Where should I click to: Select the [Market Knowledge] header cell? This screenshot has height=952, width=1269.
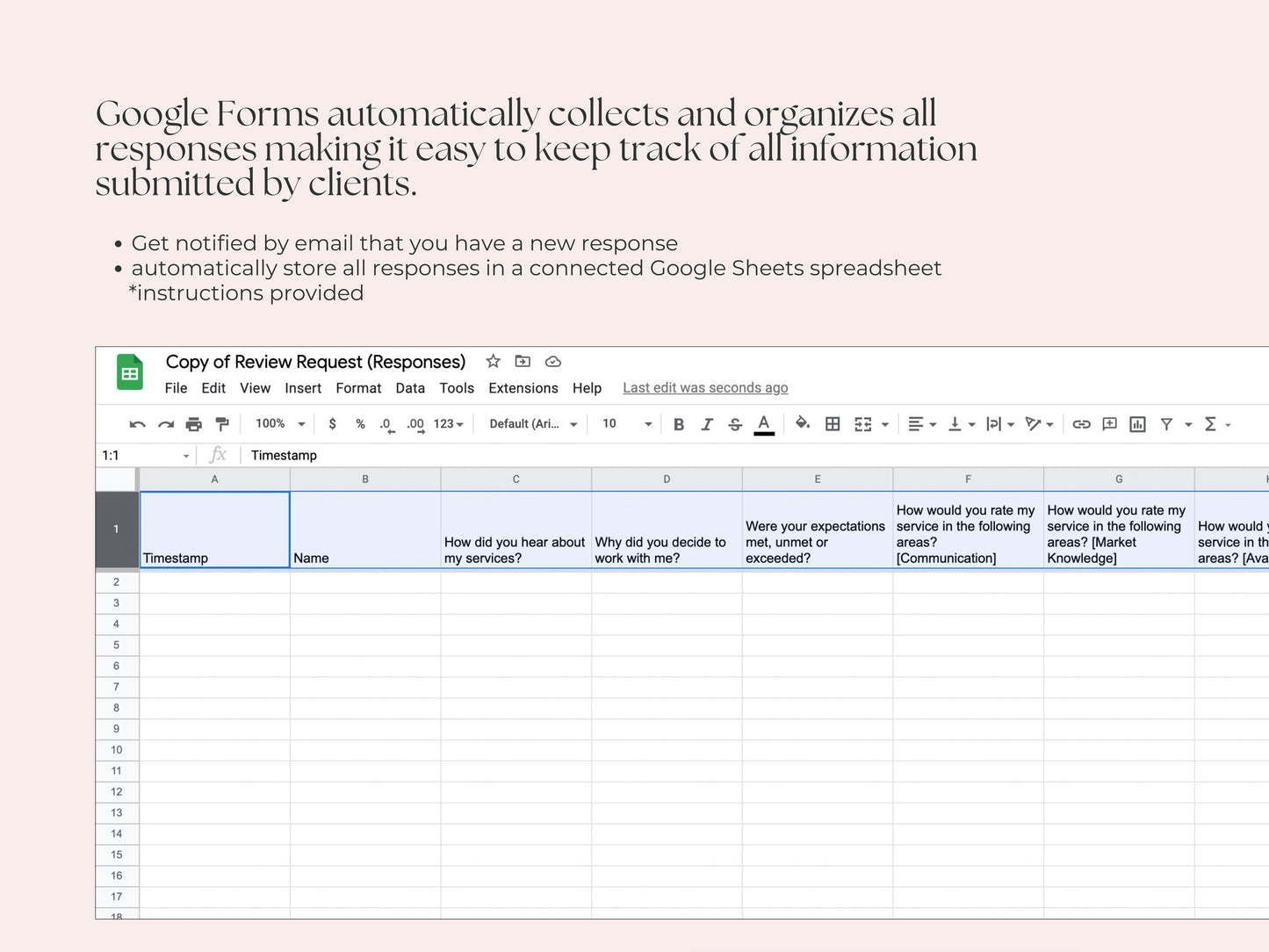[1119, 530]
